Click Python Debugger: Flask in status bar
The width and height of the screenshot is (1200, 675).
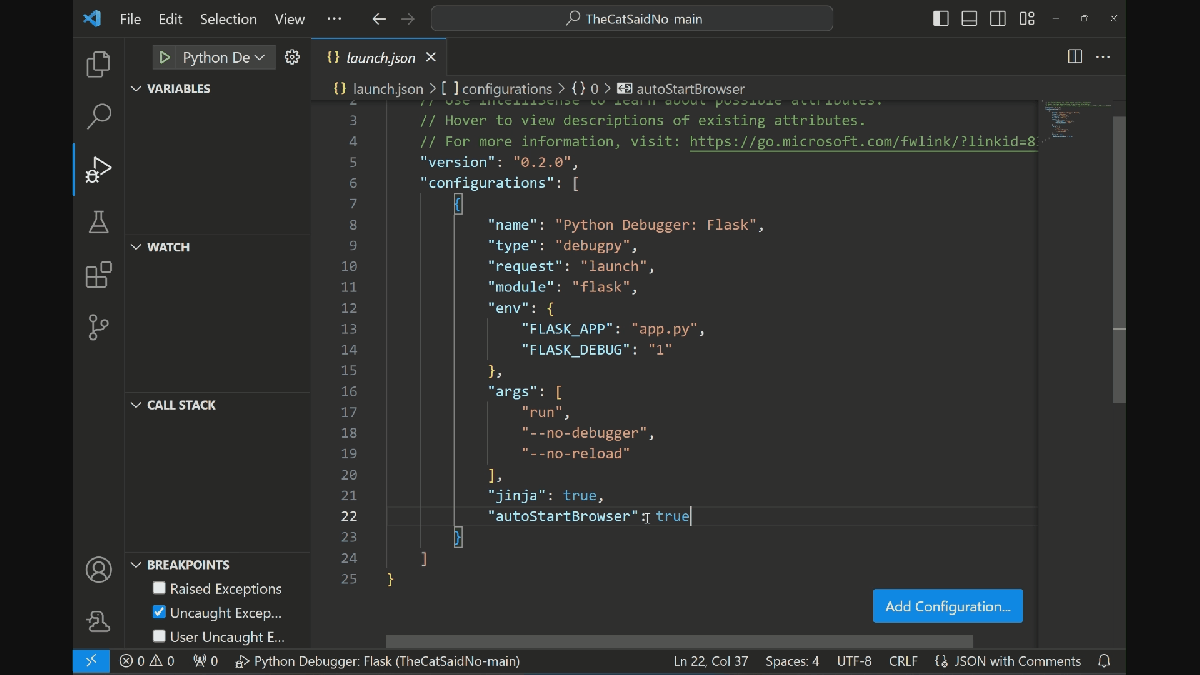(x=377, y=661)
